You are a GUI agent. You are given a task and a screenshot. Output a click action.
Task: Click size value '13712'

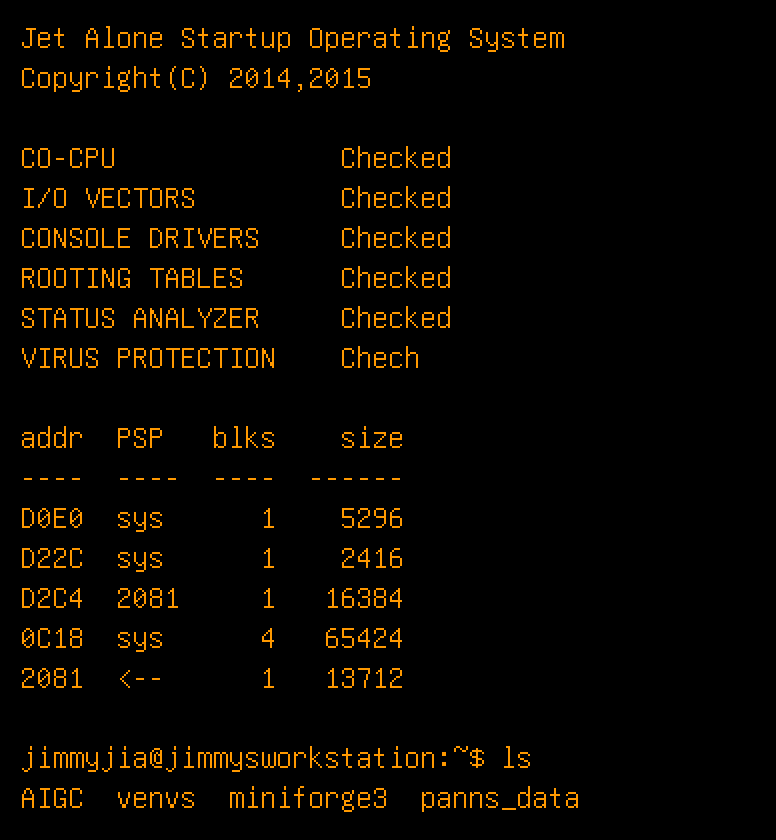point(364,679)
